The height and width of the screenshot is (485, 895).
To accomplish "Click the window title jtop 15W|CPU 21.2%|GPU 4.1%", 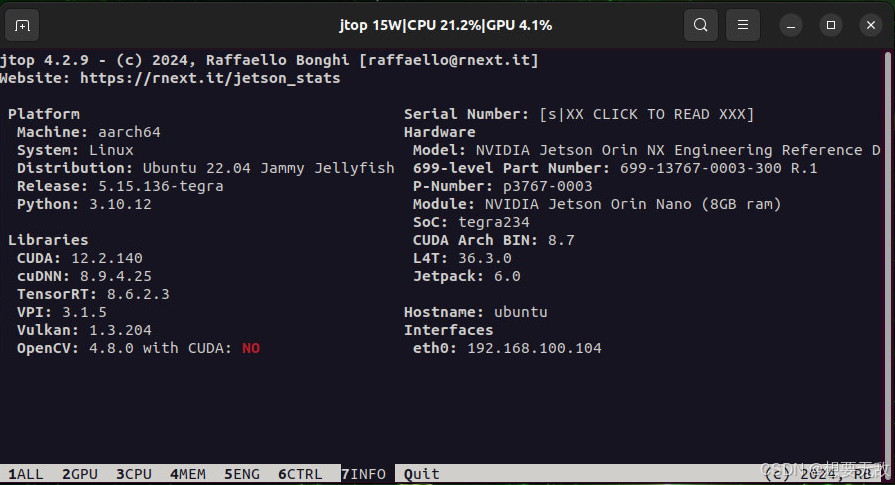I will 446,25.
